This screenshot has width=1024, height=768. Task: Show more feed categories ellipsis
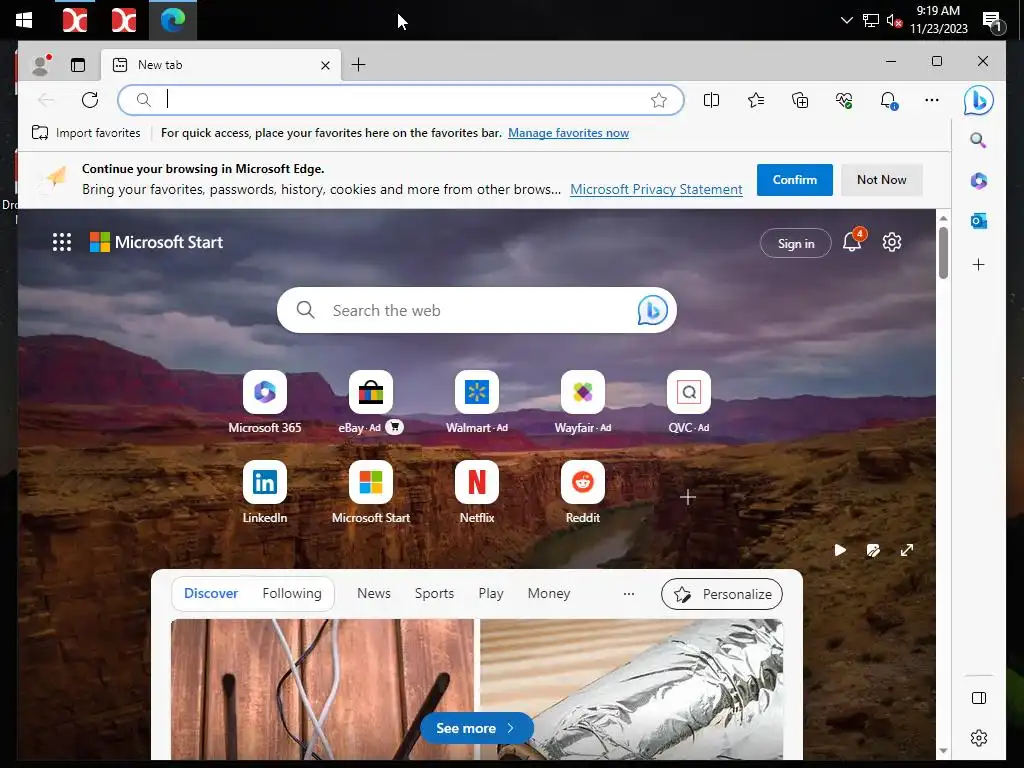[629, 594]
